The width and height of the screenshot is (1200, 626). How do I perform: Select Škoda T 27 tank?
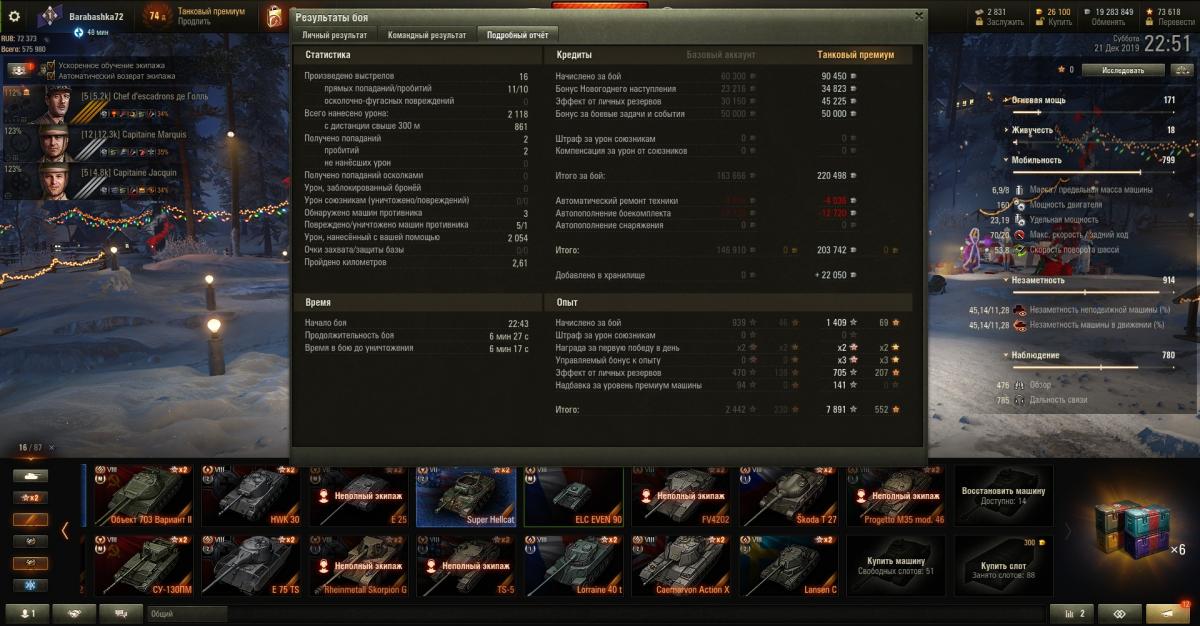(x=789, y=496)
